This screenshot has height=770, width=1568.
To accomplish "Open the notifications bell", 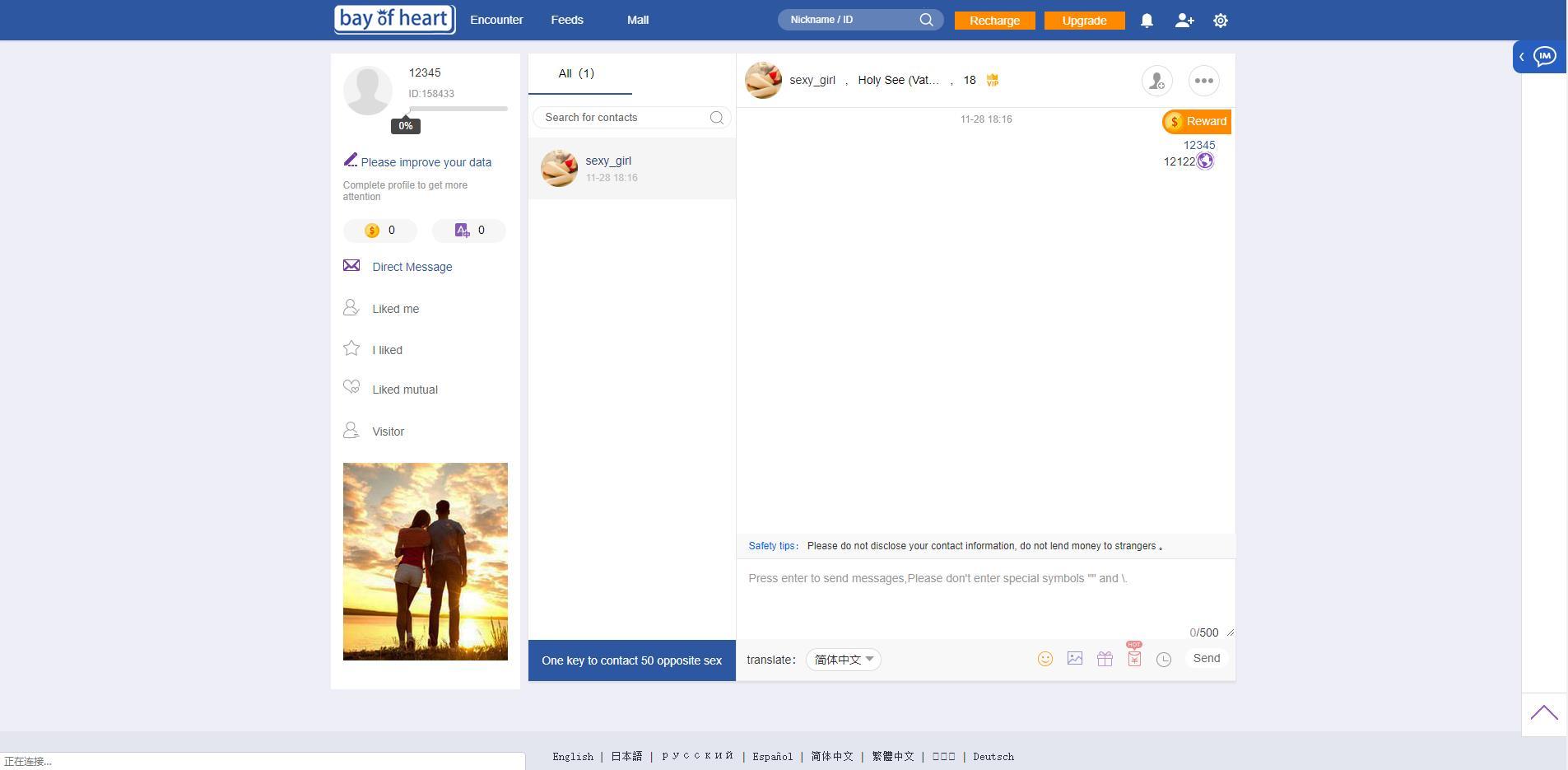I will (1147, 21).
